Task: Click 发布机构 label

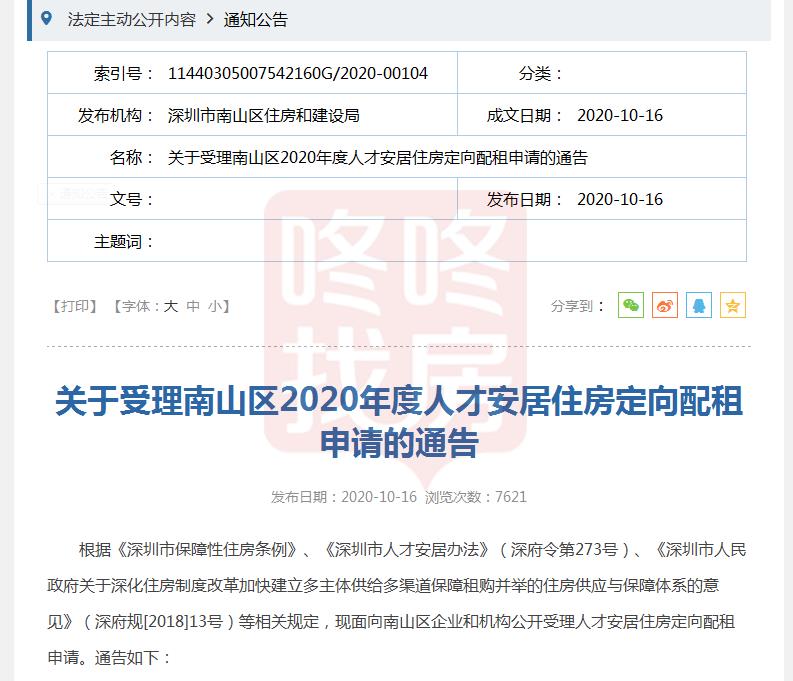Action: tap(115, 115)
